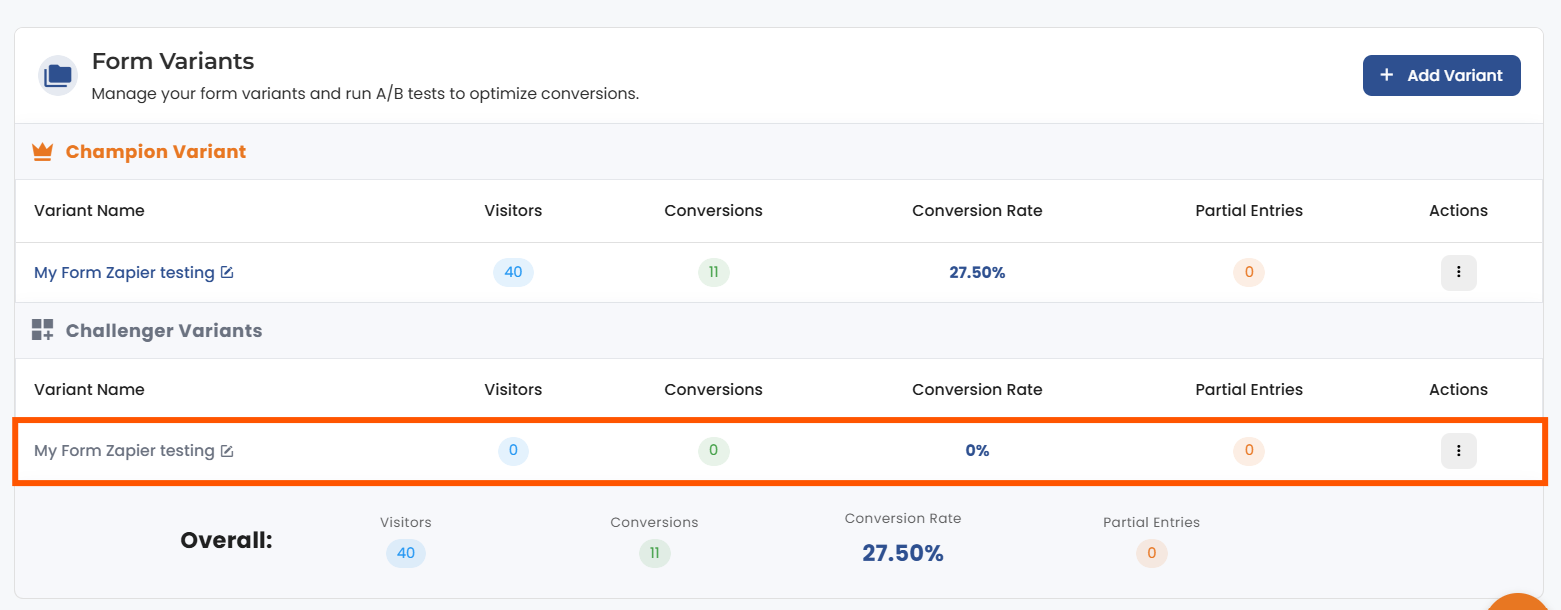1561x610 pixels.
Task: Click challenger conversions badge showing 0
Action: (713, 451)
